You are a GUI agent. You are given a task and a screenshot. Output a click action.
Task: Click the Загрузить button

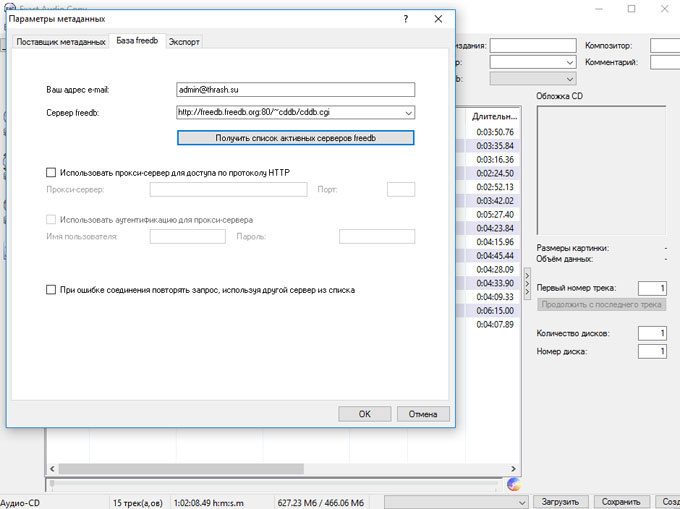point(559,501)
